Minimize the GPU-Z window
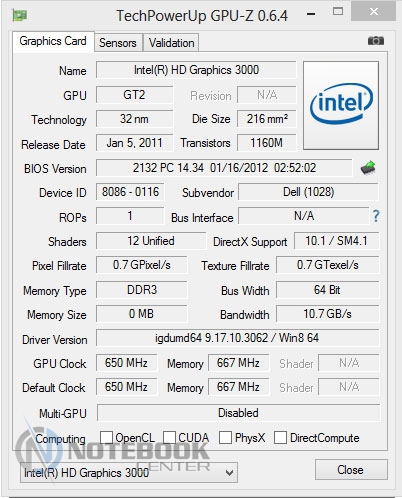This screenshot has width=402, height=498. tap(311, 14)
